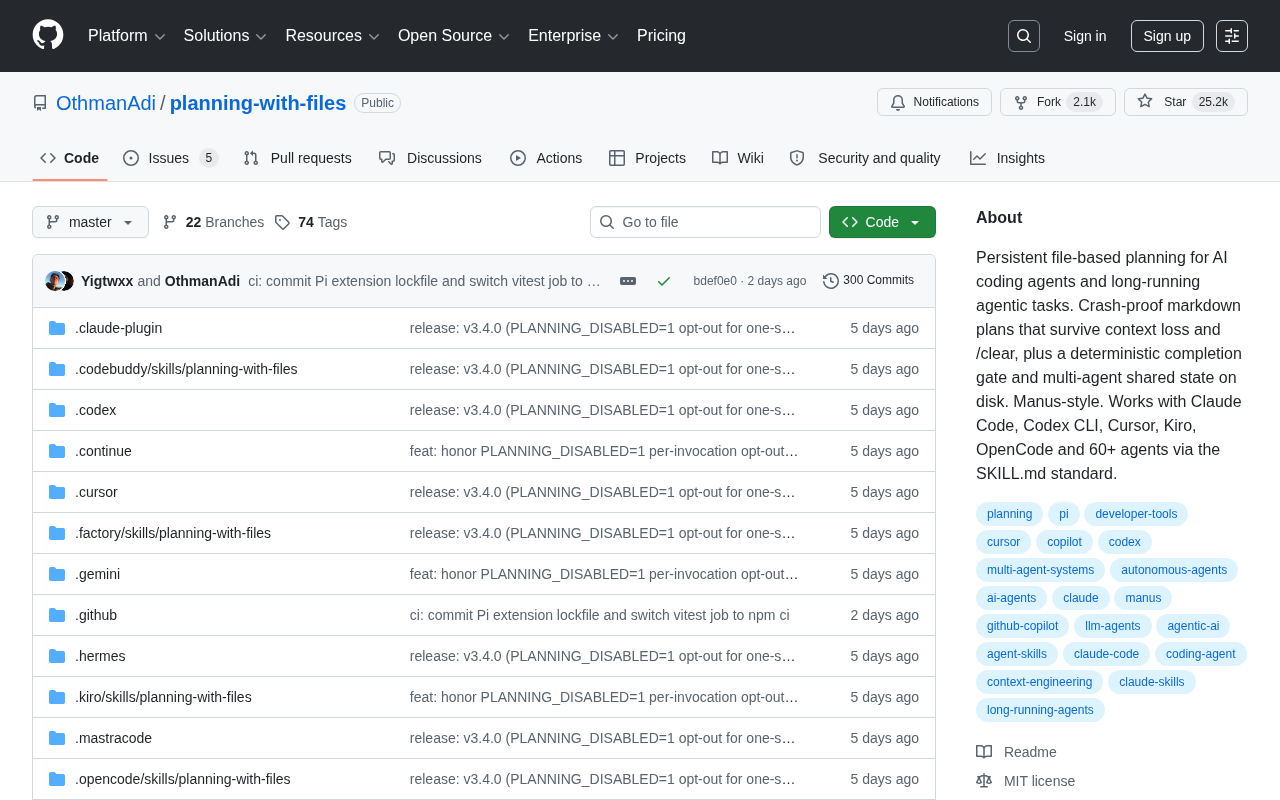View the 22 Branches list

click(213, 222)
